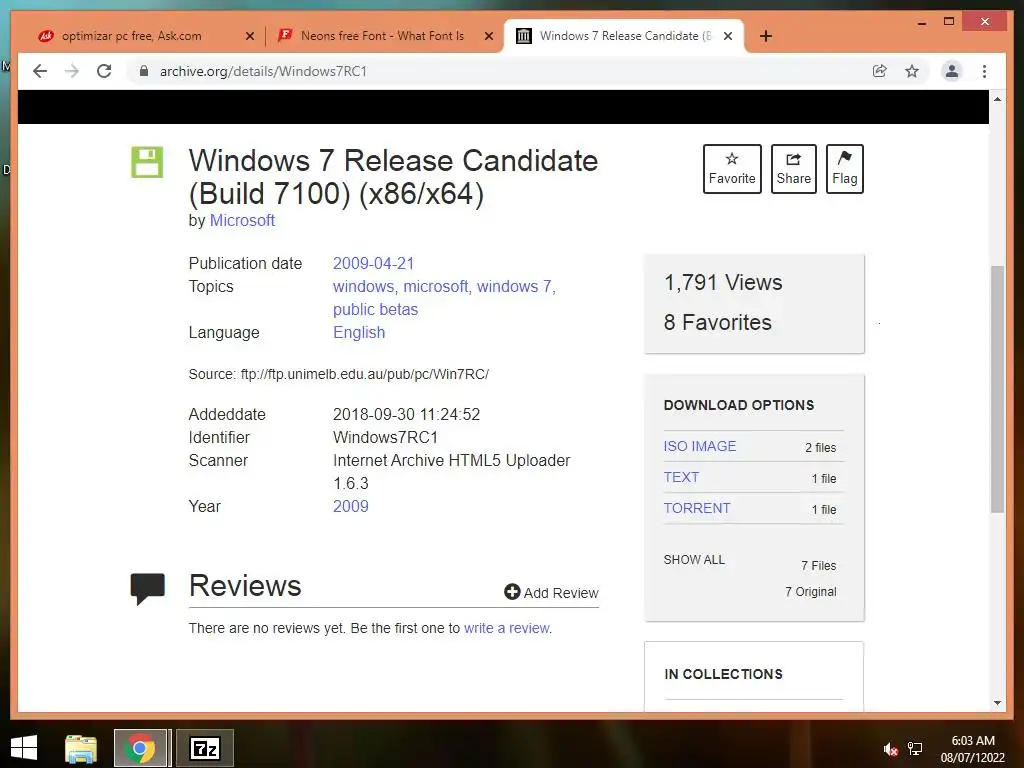Click the 8 Favorites text

point(718,322)
